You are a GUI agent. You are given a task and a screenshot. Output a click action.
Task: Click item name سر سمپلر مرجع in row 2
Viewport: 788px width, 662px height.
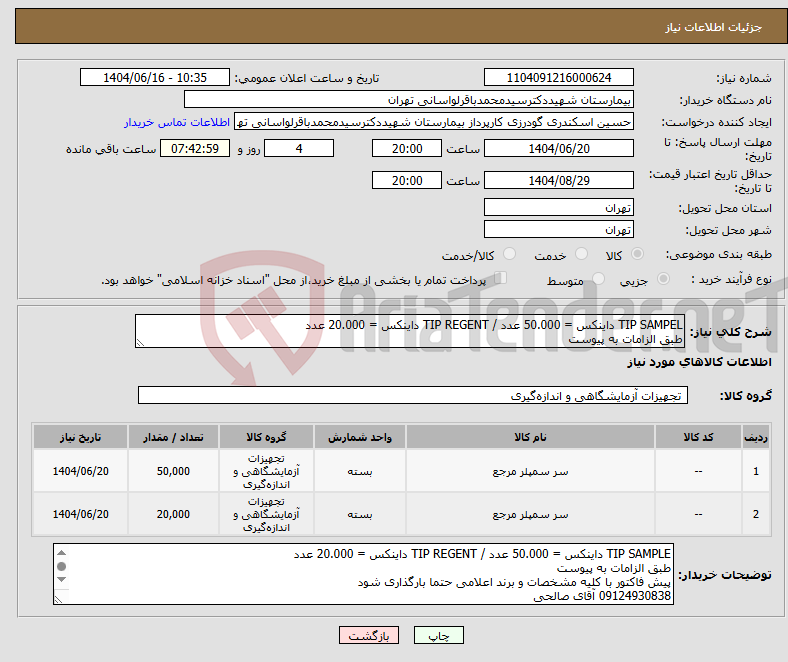pos(530,514)
